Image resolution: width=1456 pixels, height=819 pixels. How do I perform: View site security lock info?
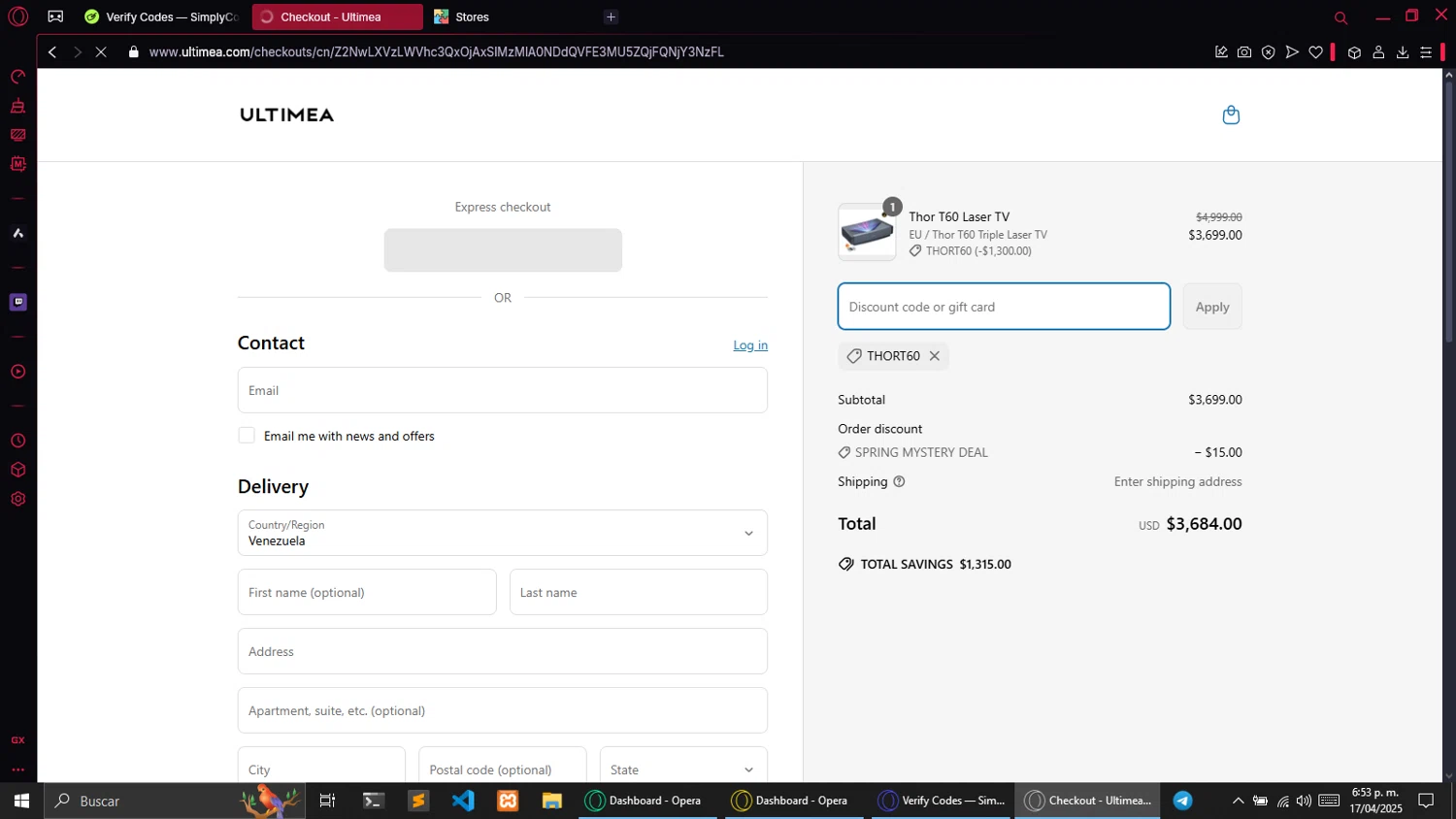click(134, 51)
